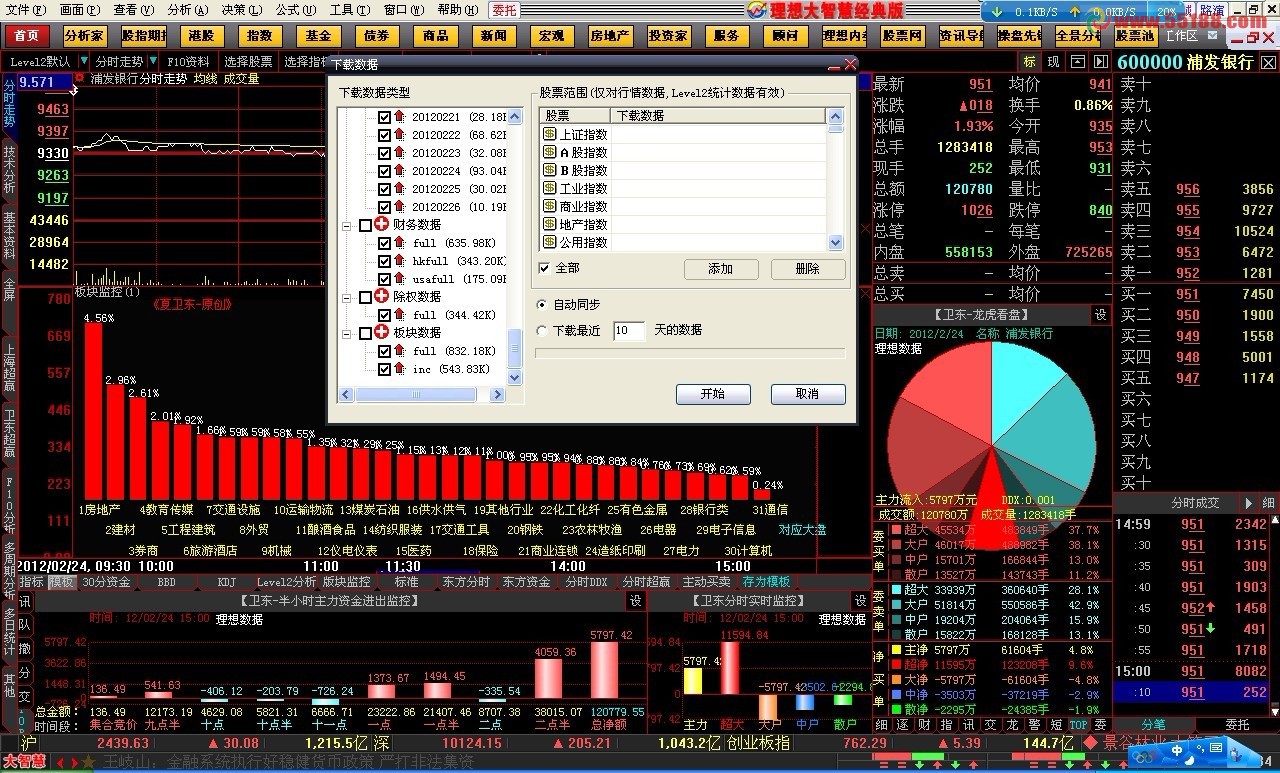Click the 存为模板 button
Viewport: 1280px width, 773px height.
coord(766,582)
